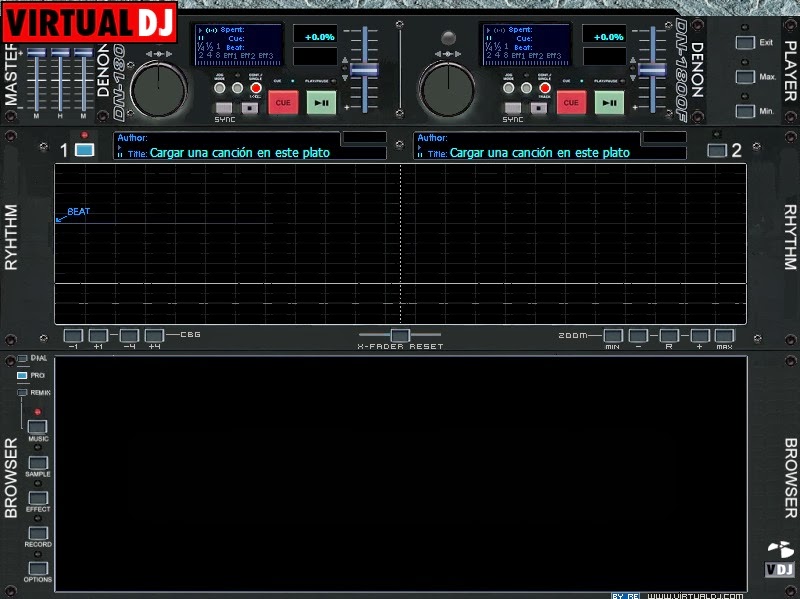Click deck 1 jog left-right arrows icon
Screen dimensions: 800x599
(159, 54)
